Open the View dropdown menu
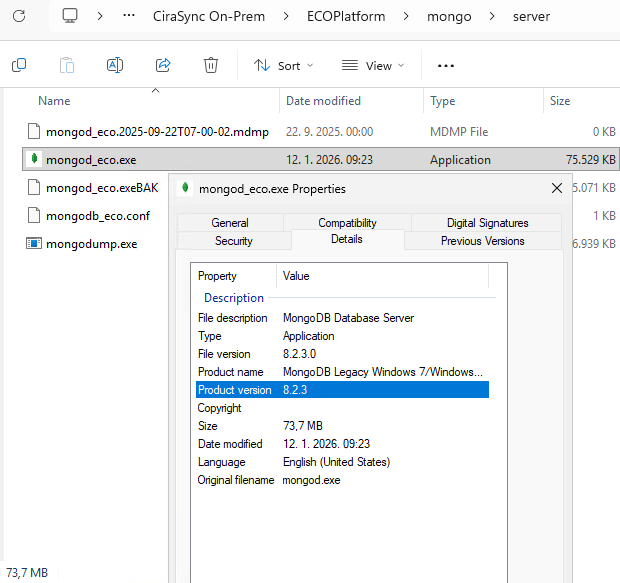 point(373,65)
